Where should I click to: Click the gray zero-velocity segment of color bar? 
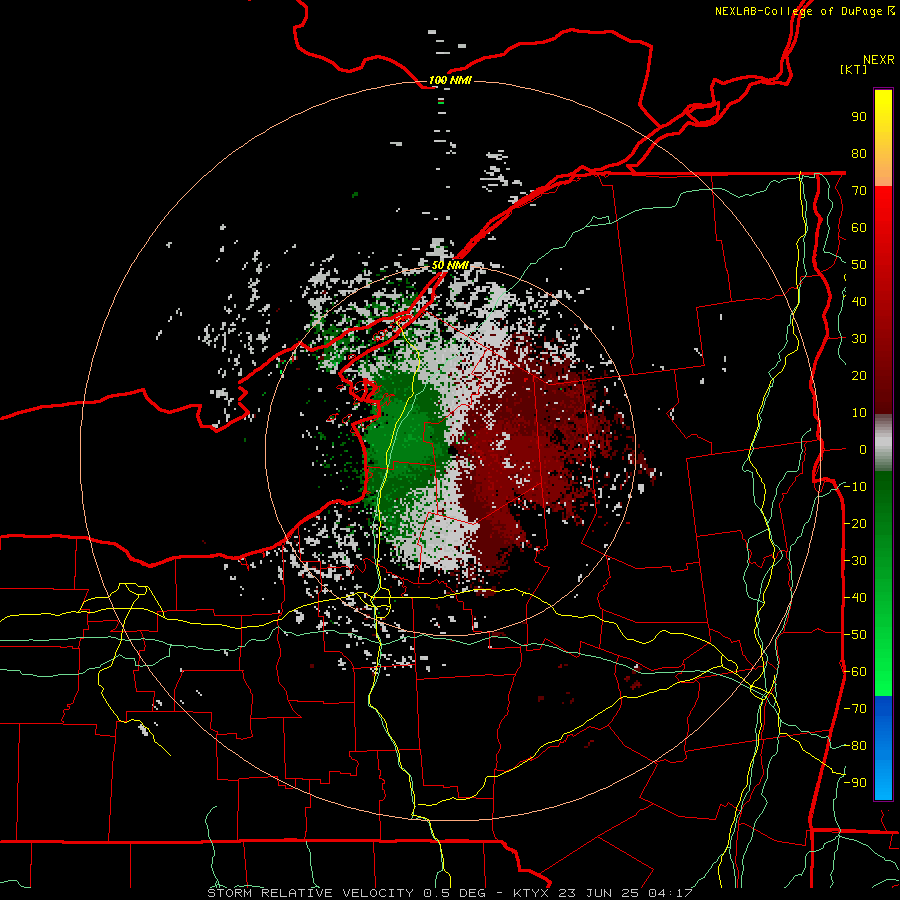pyautogui.click(x=883, y=443)
